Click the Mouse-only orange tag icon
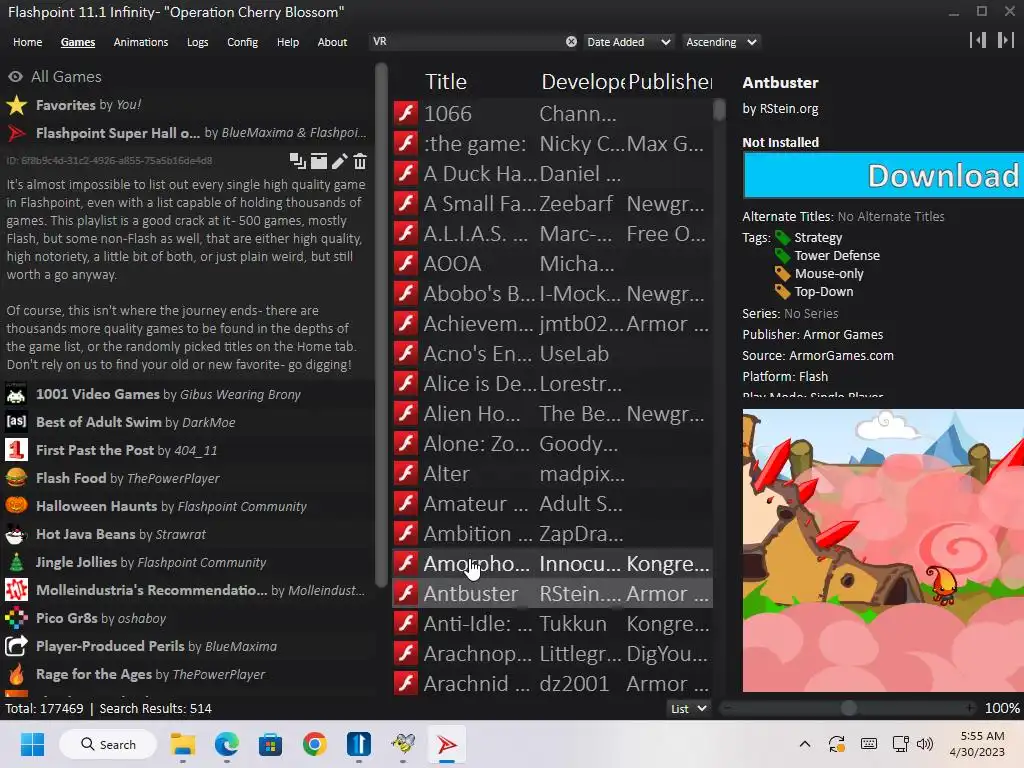Image resolution: width=1024 pixels, height=768 pixels. click(782, 274)
